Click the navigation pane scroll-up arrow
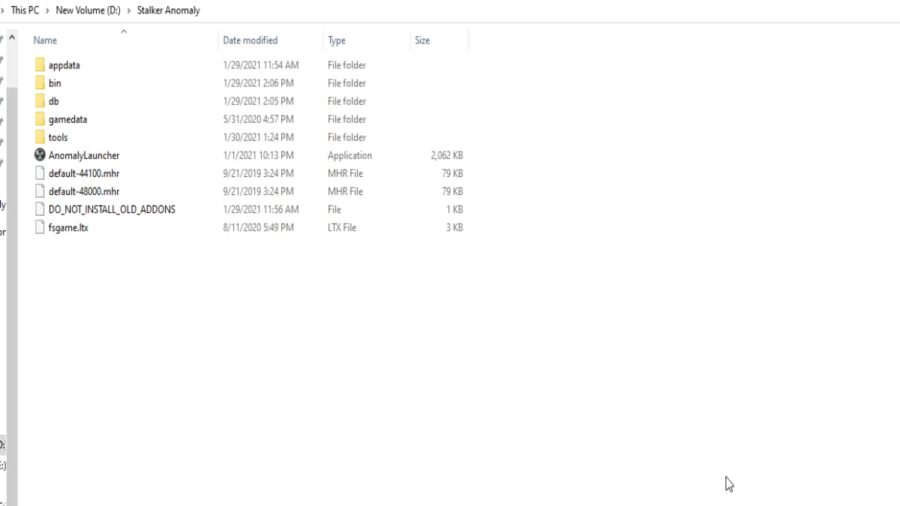 click(12, 37)
